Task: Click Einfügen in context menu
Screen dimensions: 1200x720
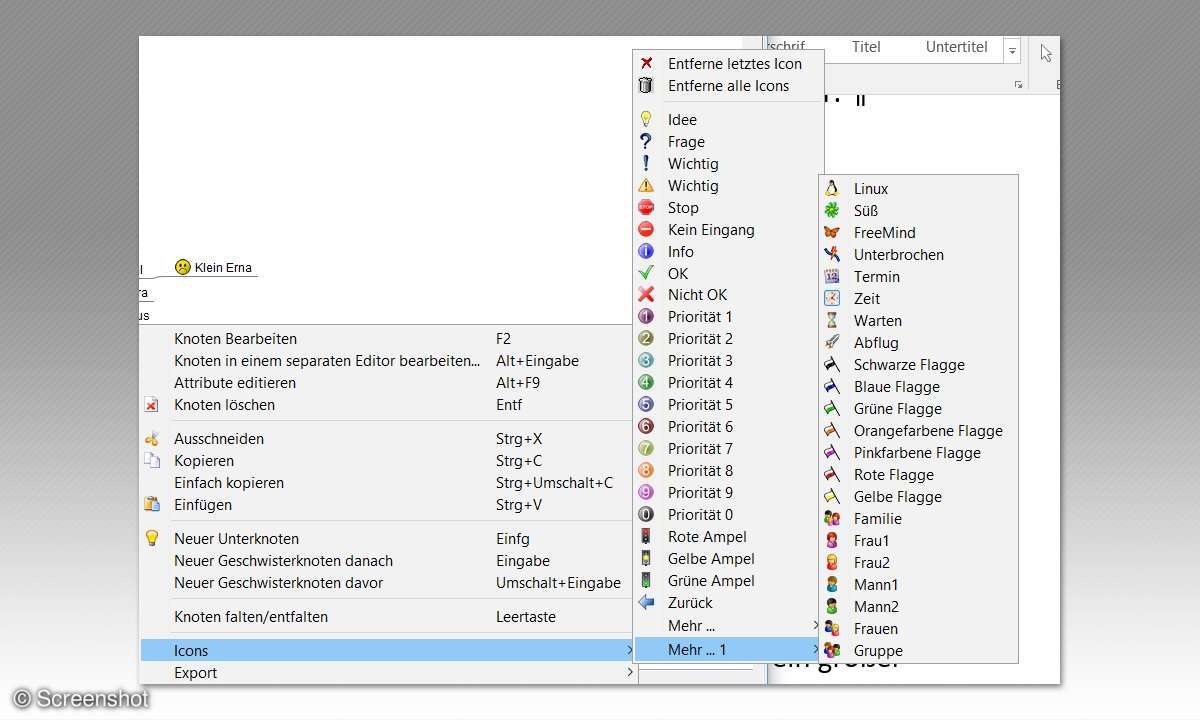Action: click(x=388, y=504)
